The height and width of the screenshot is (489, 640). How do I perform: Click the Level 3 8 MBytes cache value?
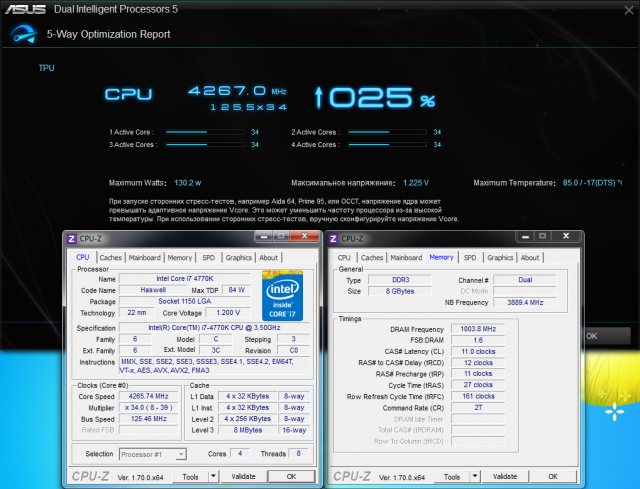click(x=248, y=430)
